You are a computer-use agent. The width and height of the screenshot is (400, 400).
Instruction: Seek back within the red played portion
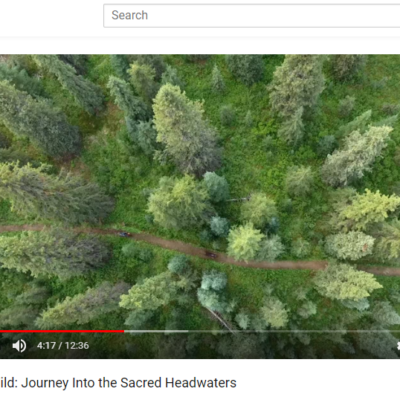coord(62,331)
